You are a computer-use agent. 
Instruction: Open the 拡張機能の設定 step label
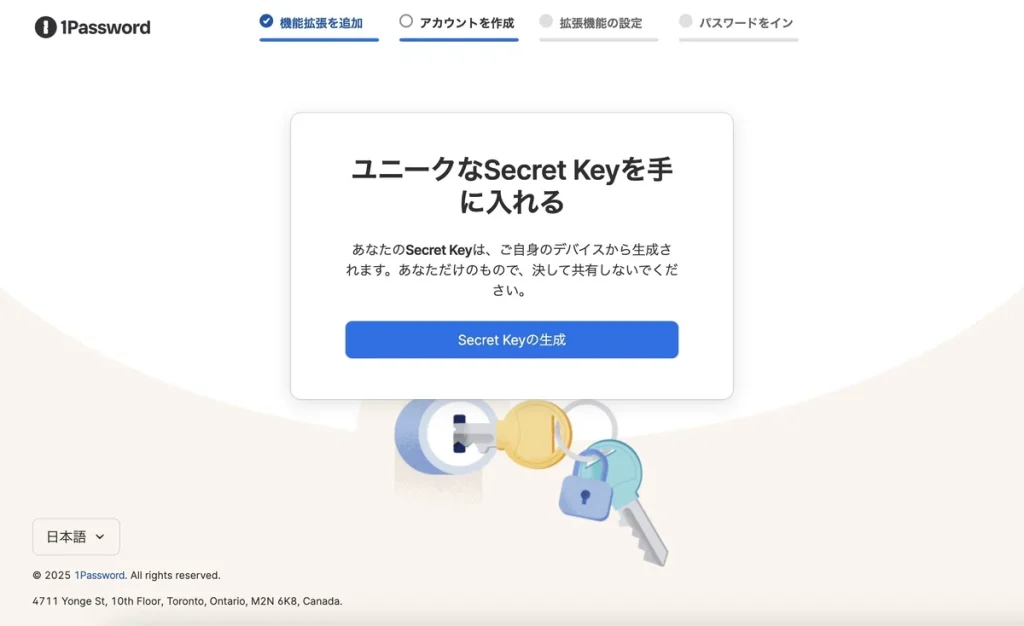pyautogui.click(x=600, y=23)
